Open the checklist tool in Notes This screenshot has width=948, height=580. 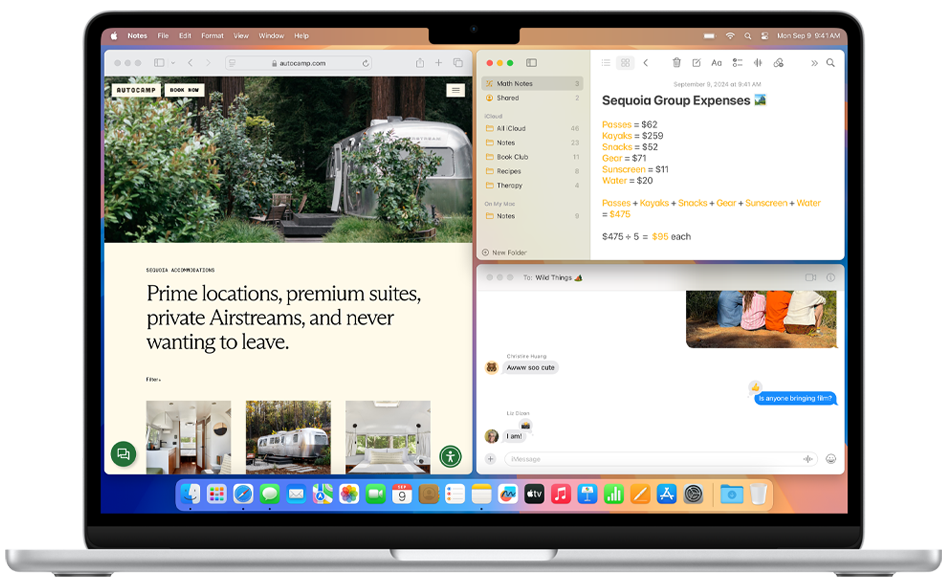point(737,63)
